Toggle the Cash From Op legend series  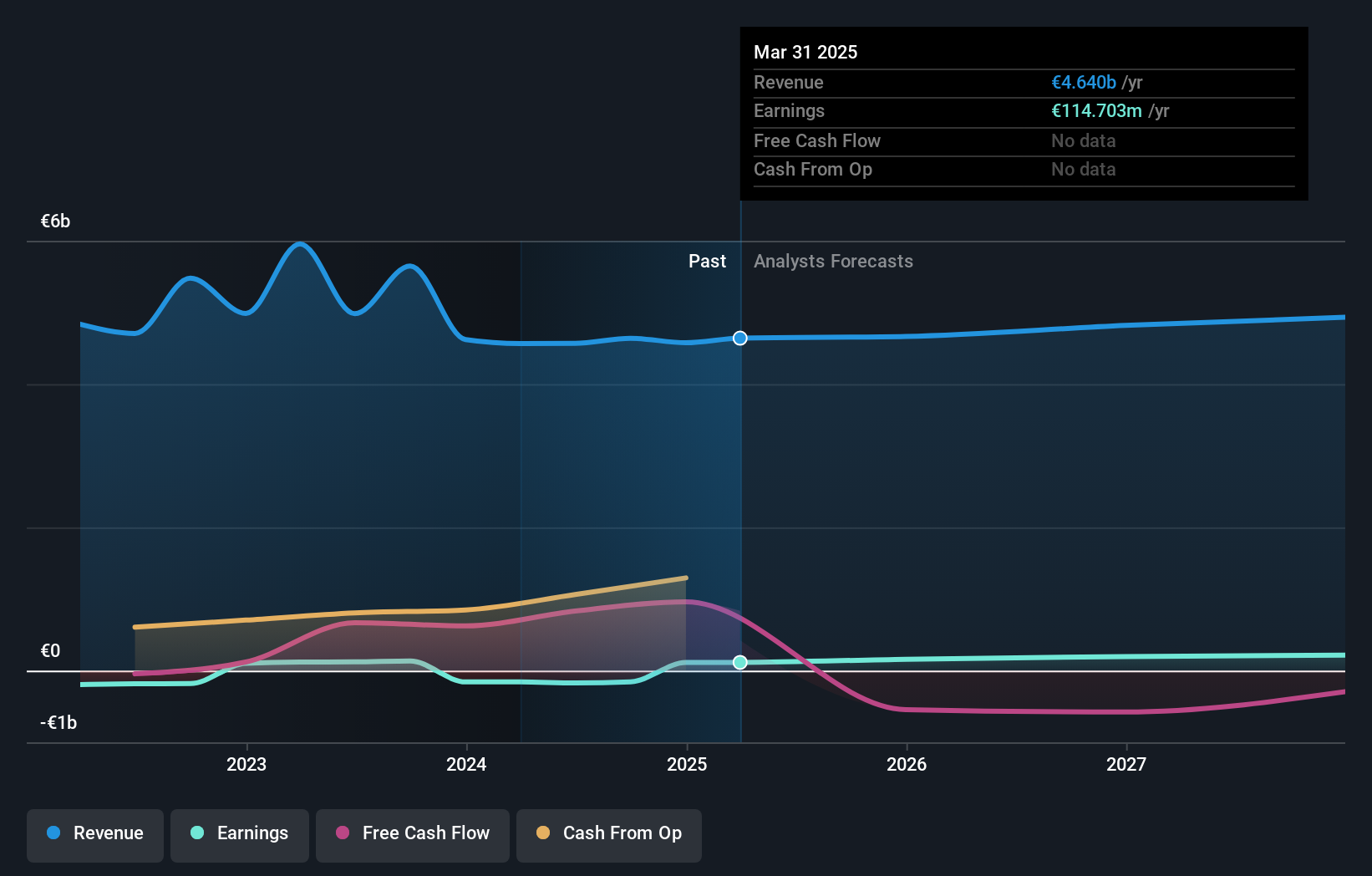pyautogui.click(x=609, y=835)
